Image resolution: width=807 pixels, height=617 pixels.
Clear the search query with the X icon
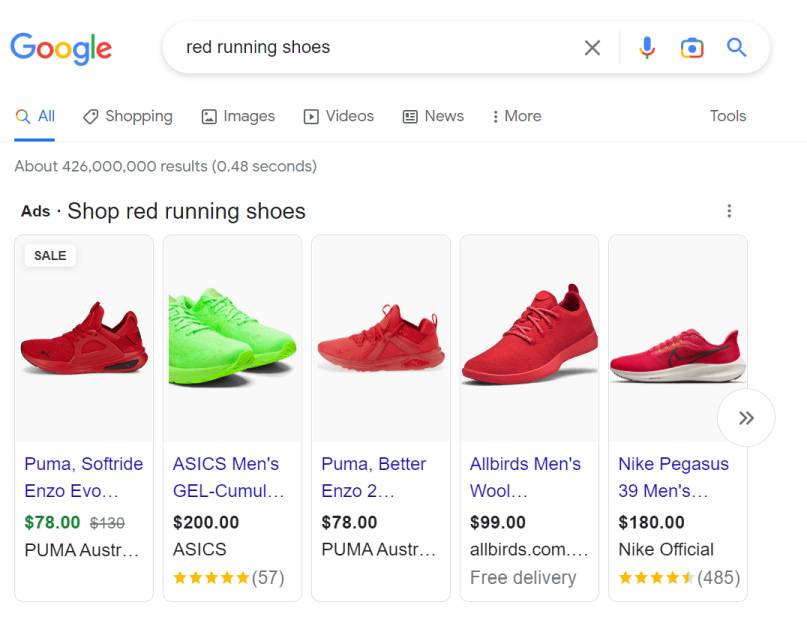pyautogui.click(x=592, y=47)
